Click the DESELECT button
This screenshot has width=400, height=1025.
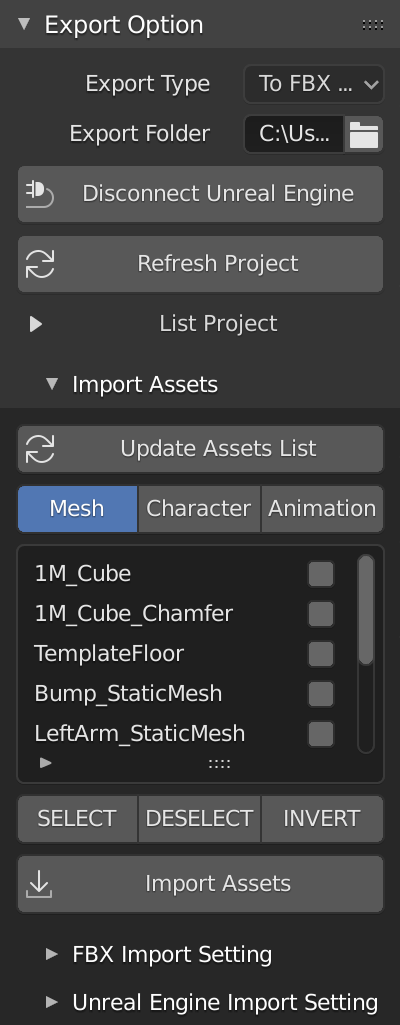pyautogui.click(x=199, y=818)
